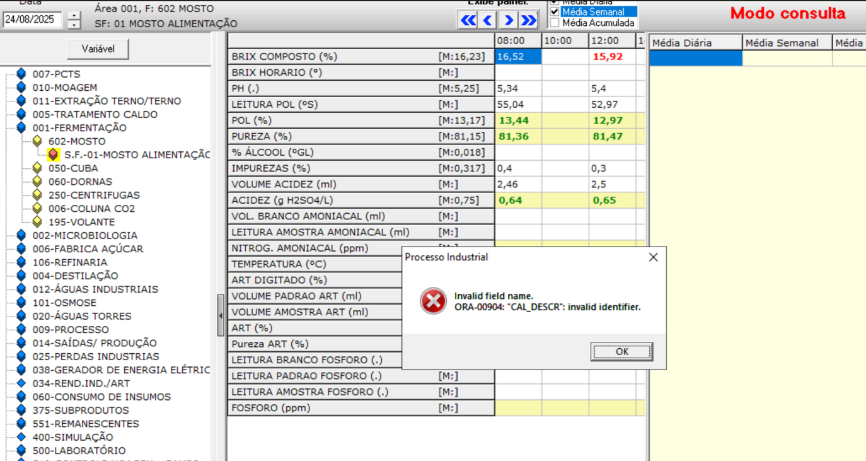
Task: Click the 025-PERDAS INDUSTRIAS node icon
Action: (x=22, y=356)
